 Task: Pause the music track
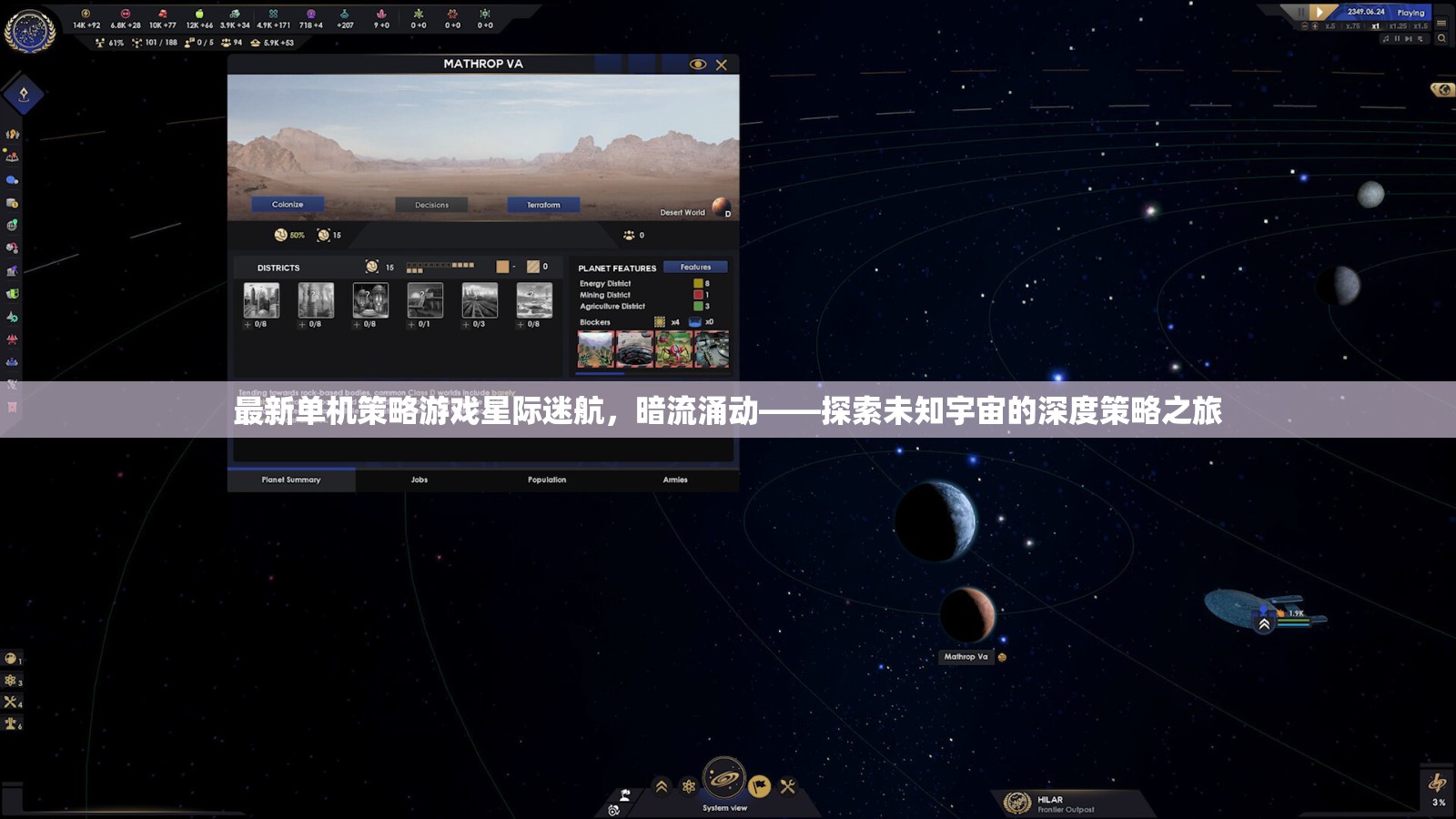[1397, 38]
